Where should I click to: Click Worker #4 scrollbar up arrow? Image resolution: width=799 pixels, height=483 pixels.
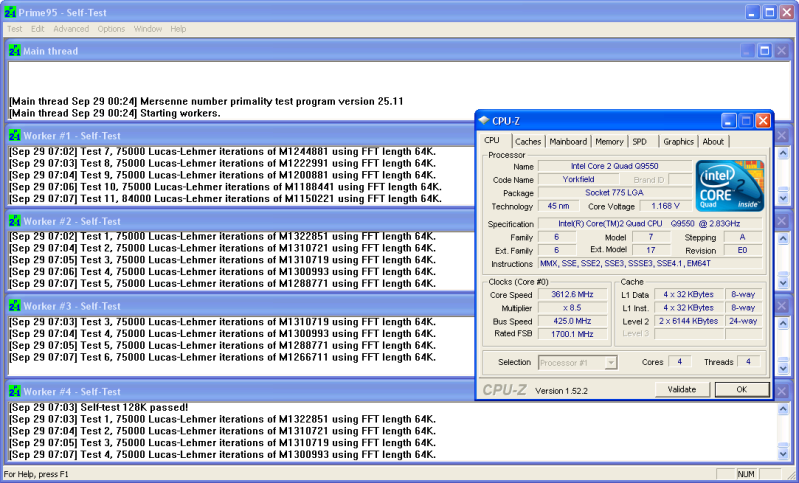tap(783, 409)
